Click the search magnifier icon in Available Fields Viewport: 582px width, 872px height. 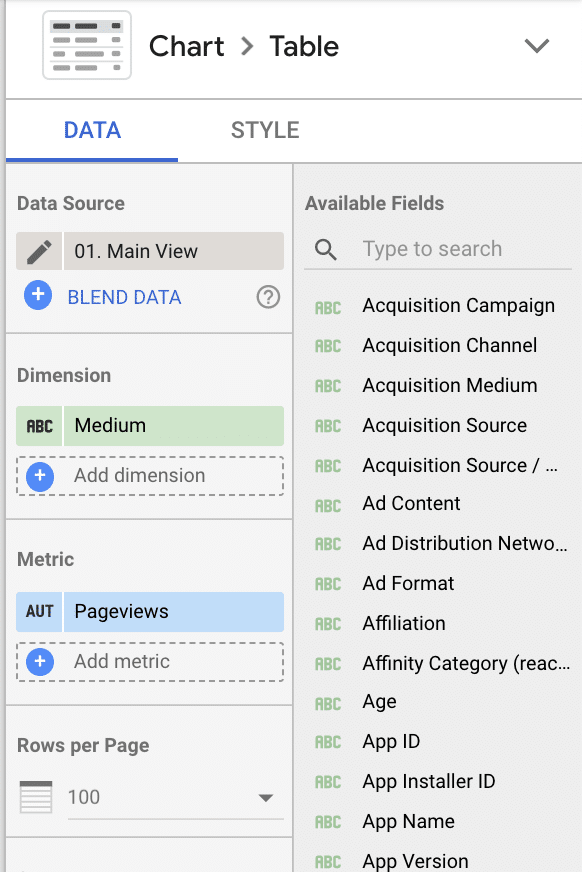tap(326, 250)
